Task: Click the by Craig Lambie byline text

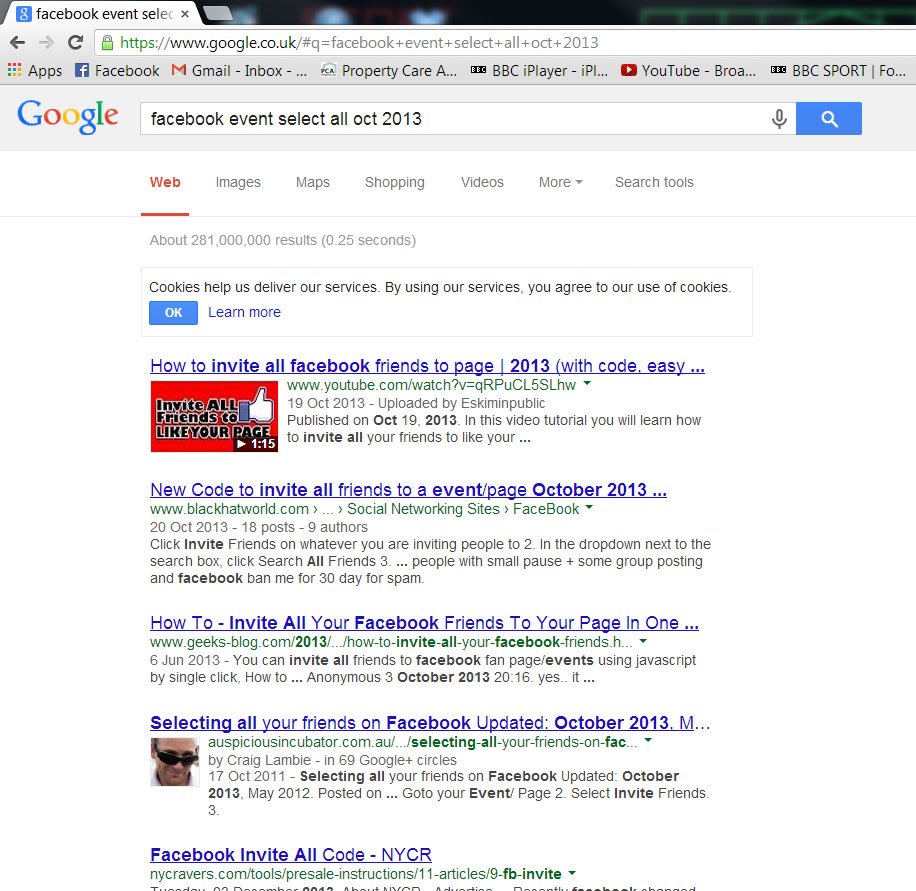Action: [332, 760]
